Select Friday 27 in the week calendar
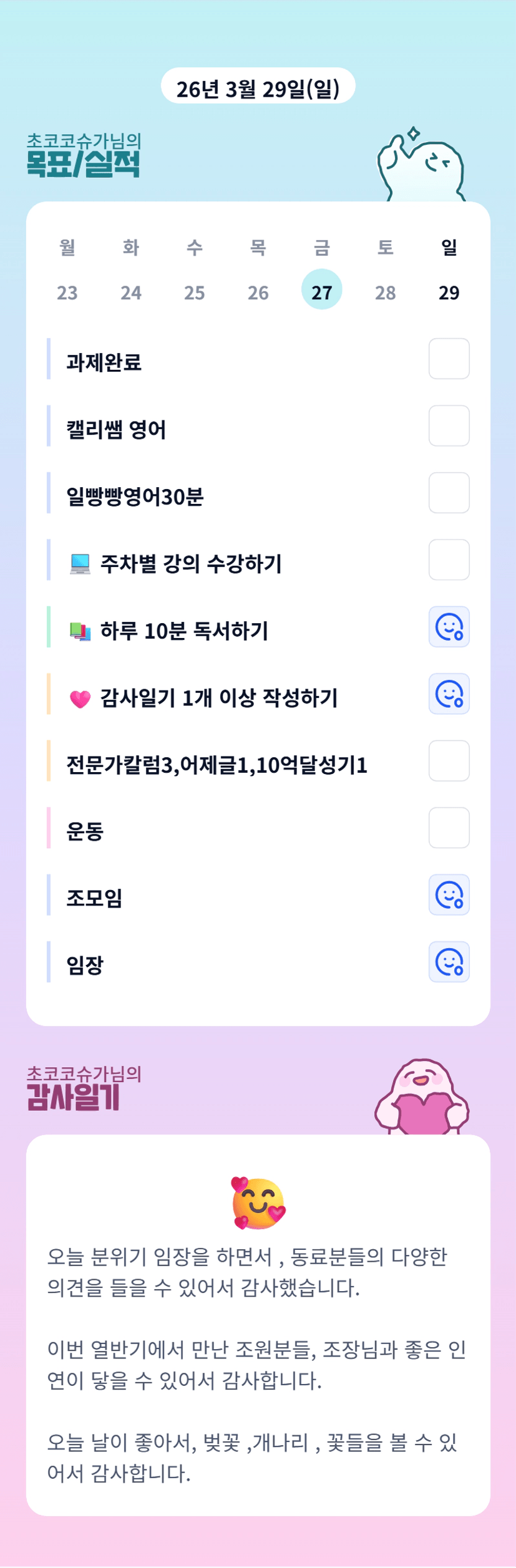The height and width of the screenshot is (1568, 516). (321, 290)
